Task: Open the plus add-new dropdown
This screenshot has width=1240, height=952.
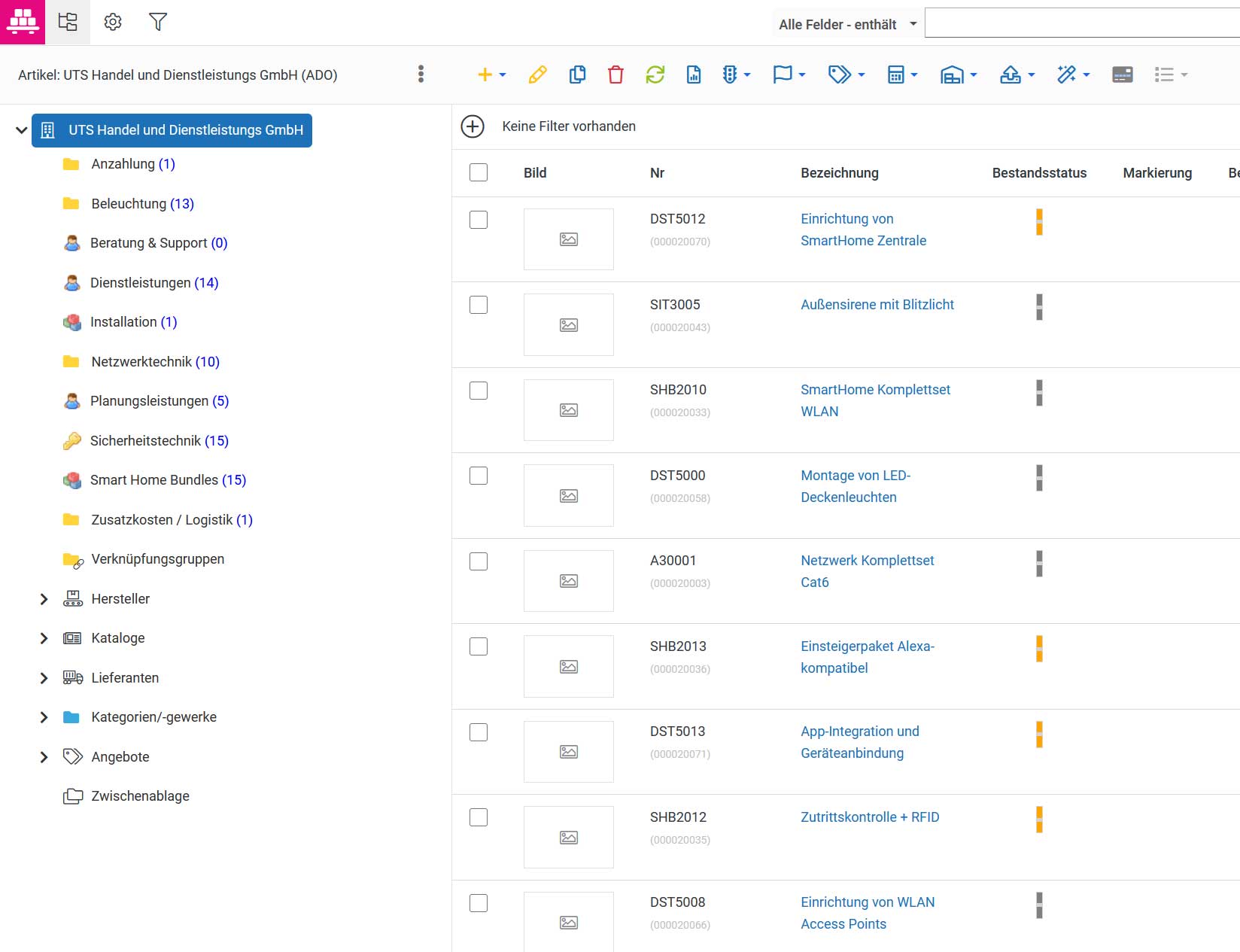Action: pos(492,75)
